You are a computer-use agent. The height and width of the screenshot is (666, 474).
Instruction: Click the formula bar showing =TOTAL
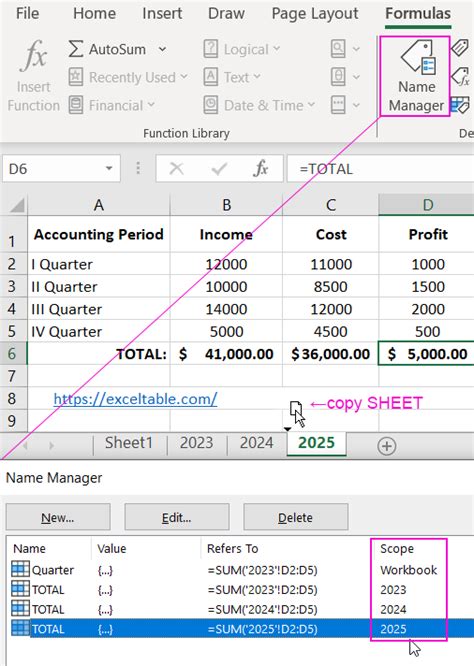[x=380, y=169]
